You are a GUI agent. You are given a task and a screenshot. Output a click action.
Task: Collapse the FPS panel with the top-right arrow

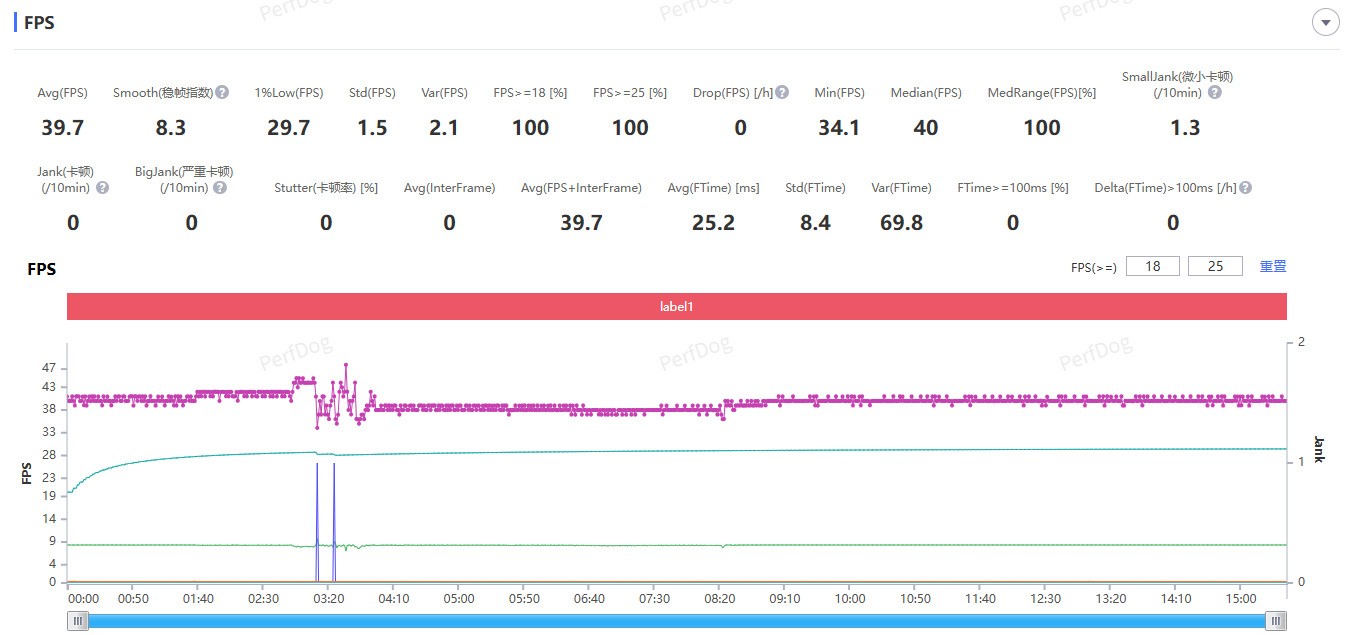point(1325,23)
